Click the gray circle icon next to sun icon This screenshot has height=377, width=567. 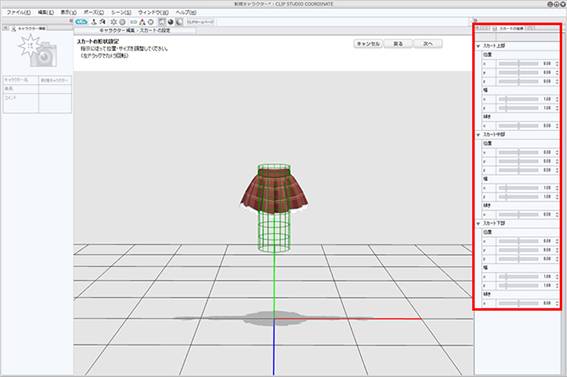pyautogui.click(x=123, y=22)
